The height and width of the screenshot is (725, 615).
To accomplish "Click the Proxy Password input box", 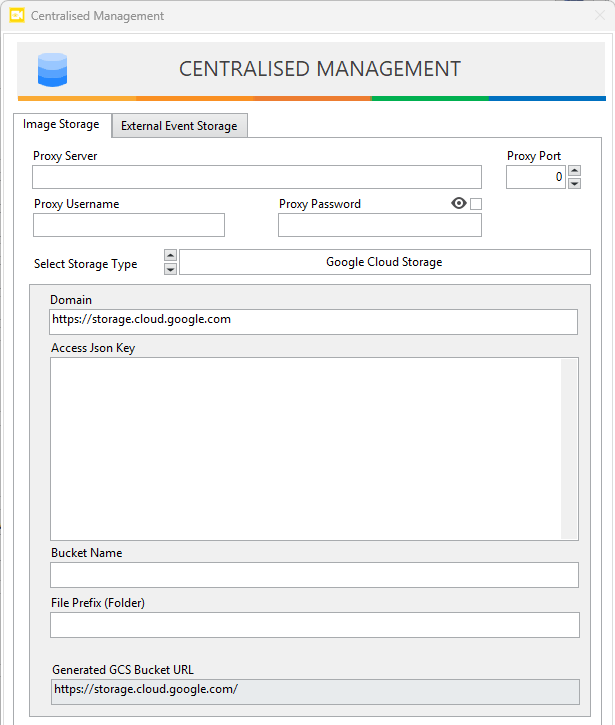I will (x=380, y=225).
